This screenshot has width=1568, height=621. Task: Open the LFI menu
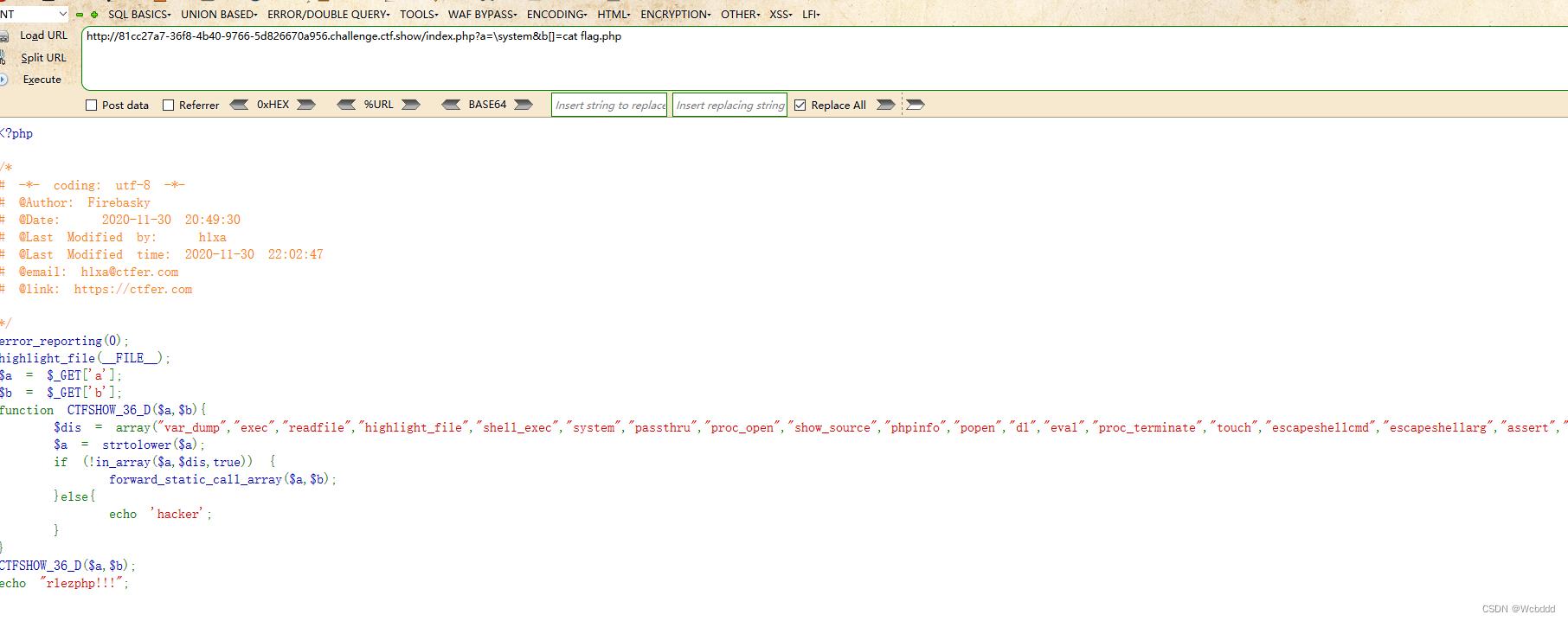tap(811, 15)
